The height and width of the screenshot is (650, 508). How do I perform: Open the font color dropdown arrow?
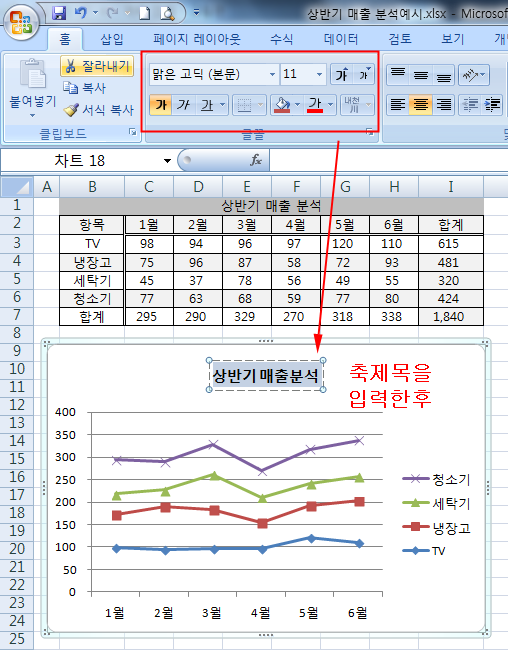(x=331, y=105)
